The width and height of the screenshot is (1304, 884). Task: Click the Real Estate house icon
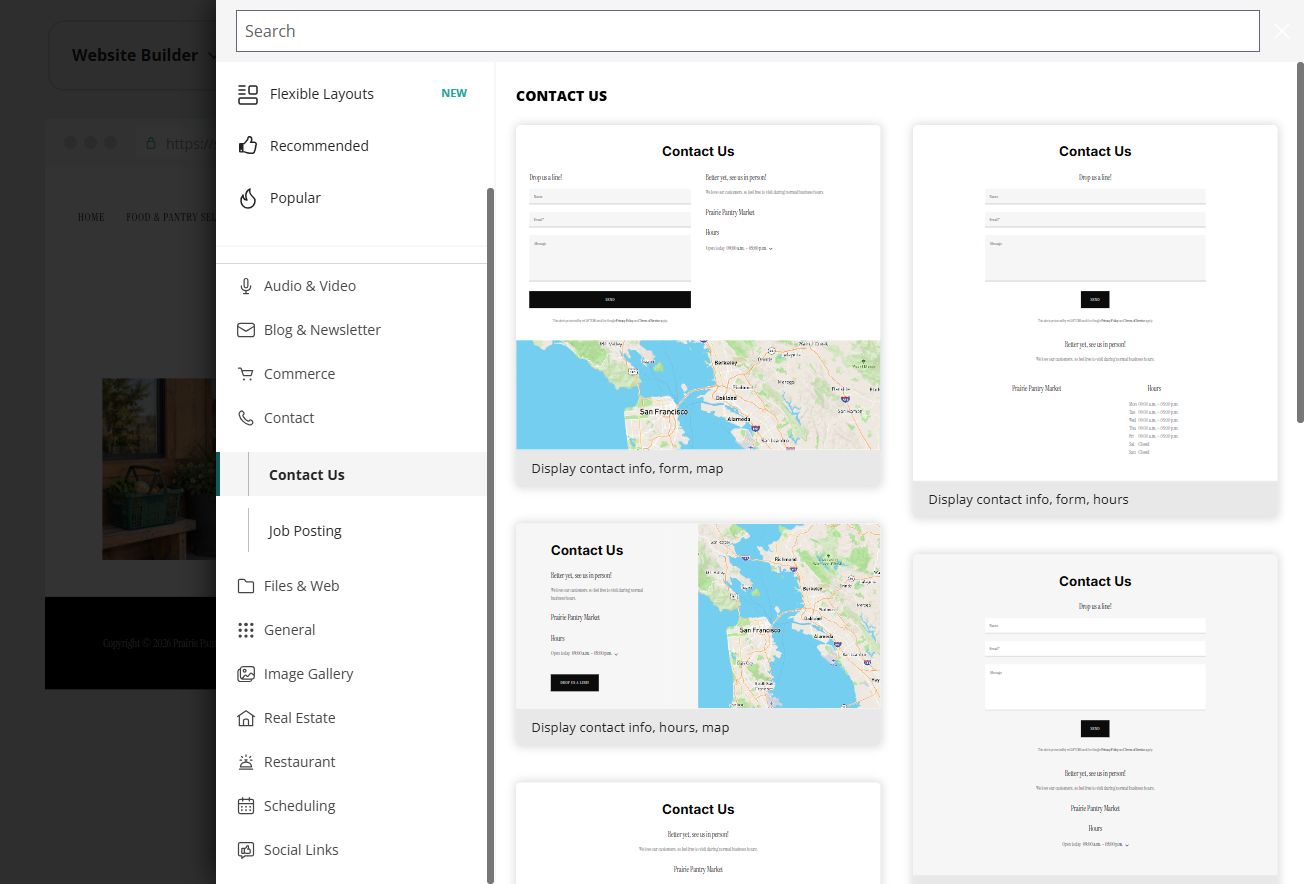tap(246, 718)
